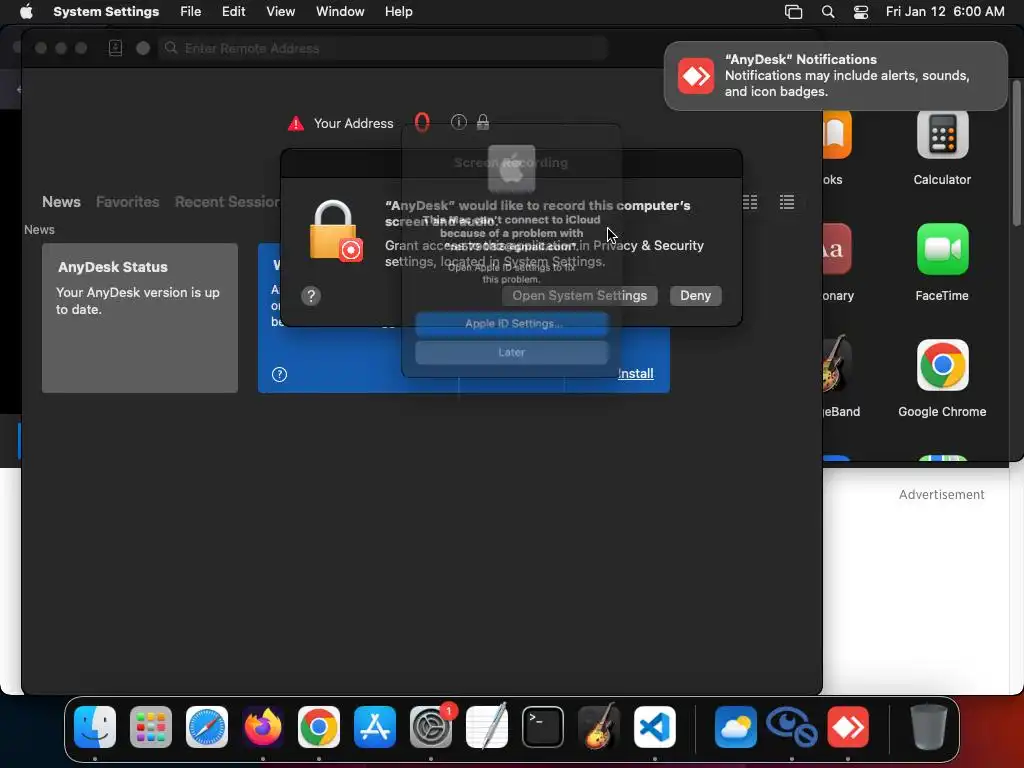Click the date and time in menu bar
This screenshot has height=768, width=1024.
[x=945, y=12]
